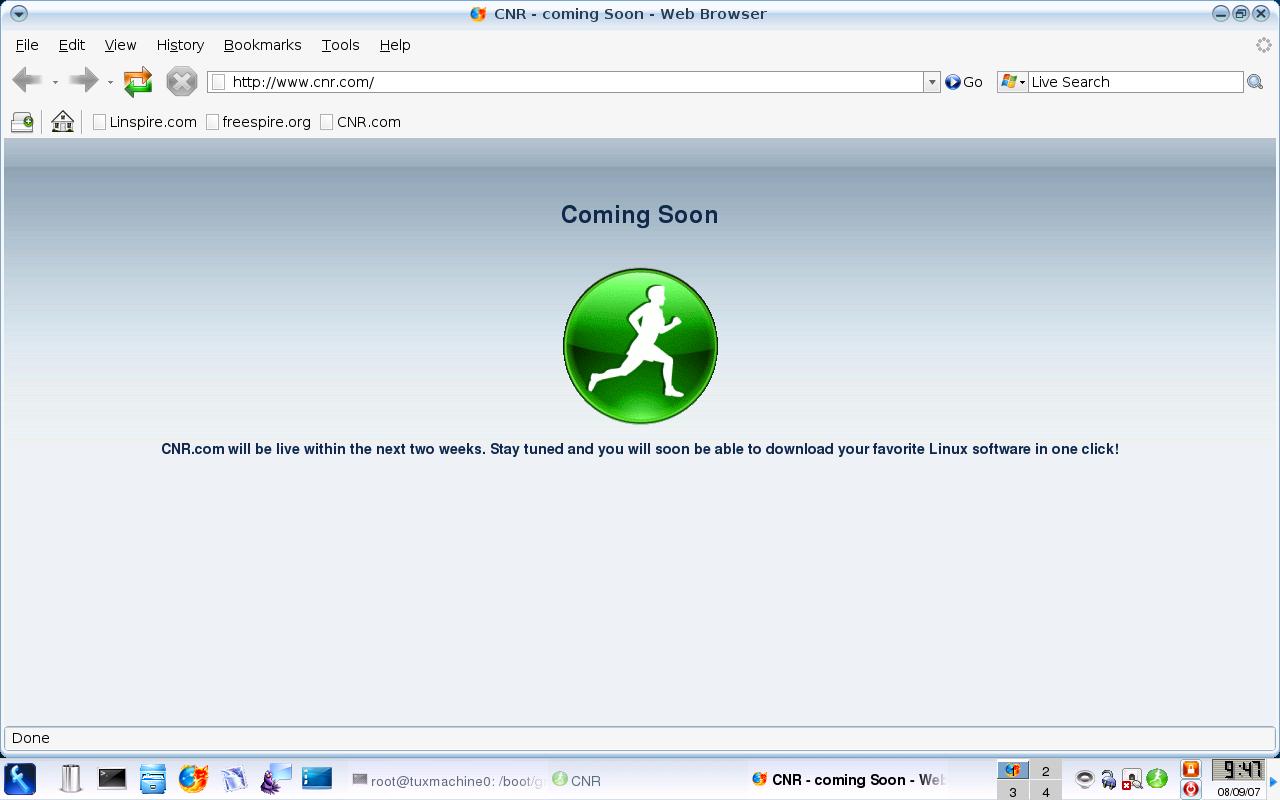This screenshot has width=1280, height=800.
Task: Open the search engine selector dropdown
Action: pyautogui.click(x=1013, y=82)
